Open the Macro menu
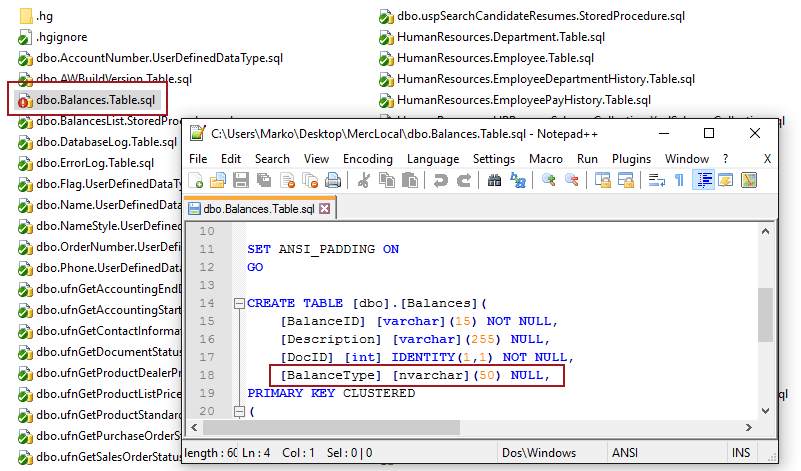801x471 pixels. point(546,159)
